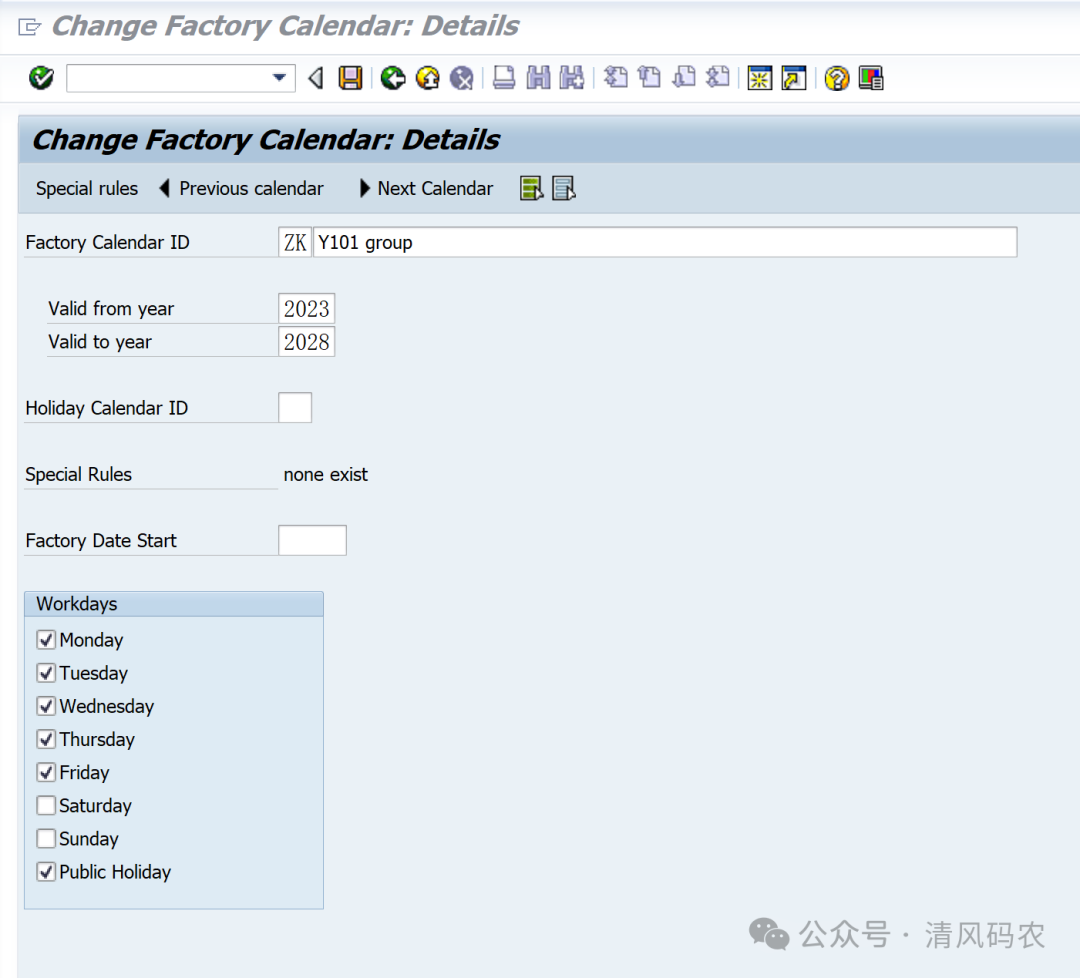
Task: Enable Sunday as a workday
Action: [x=46, y=839]
